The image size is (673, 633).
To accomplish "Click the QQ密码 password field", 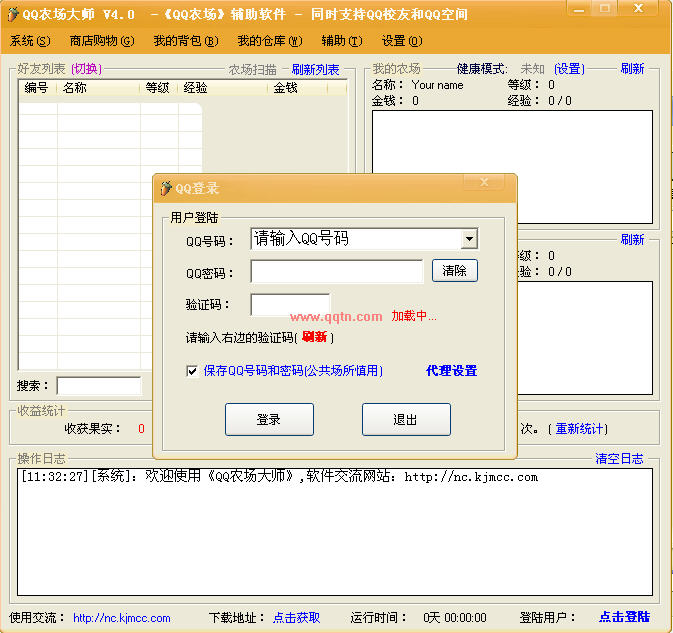I will tap(337, 271).
